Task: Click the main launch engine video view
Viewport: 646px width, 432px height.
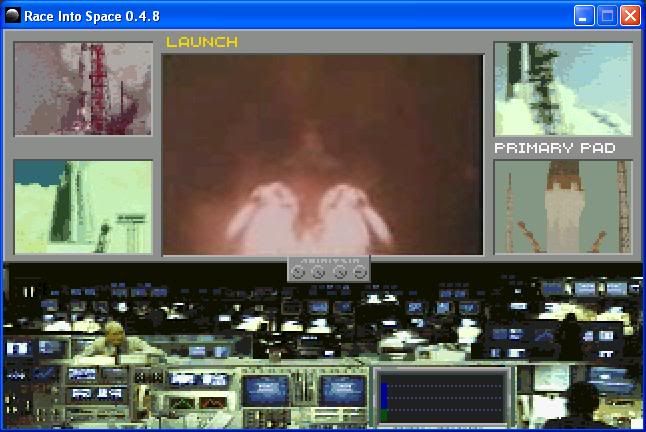Action: point(323,155)
